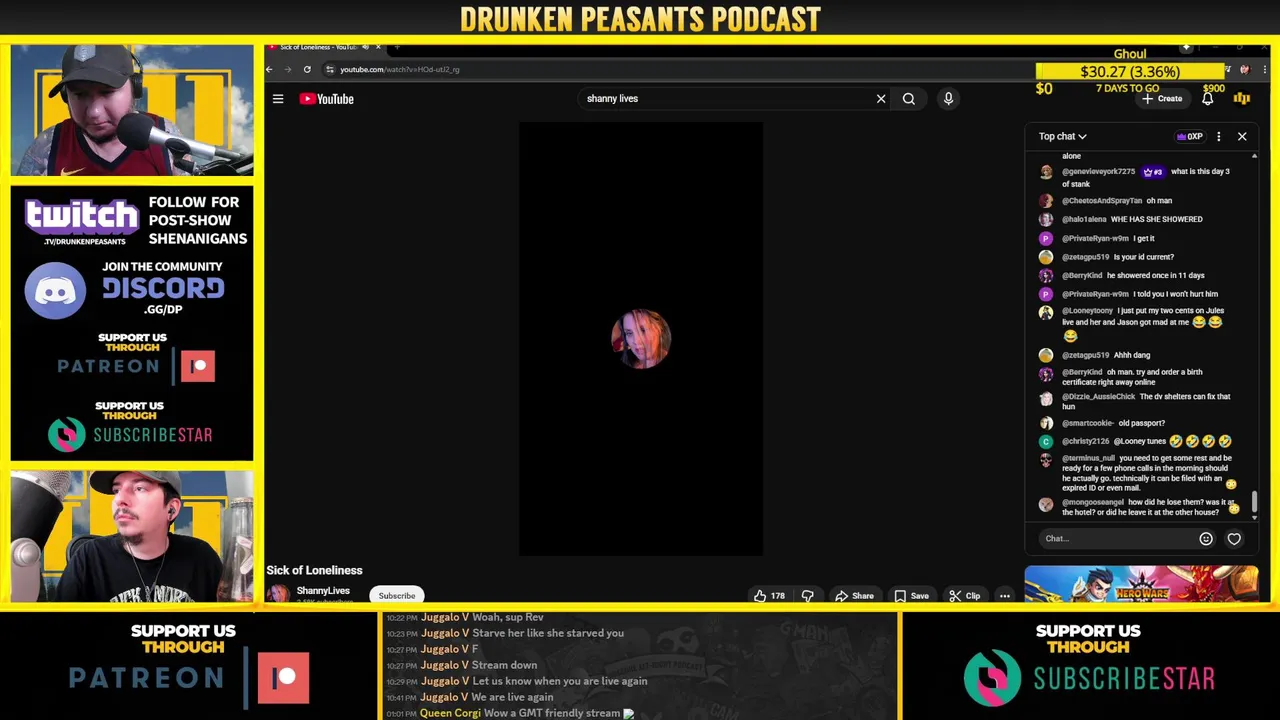Open site information icon in address bar
1280x720 pixels.
(330, 69)
